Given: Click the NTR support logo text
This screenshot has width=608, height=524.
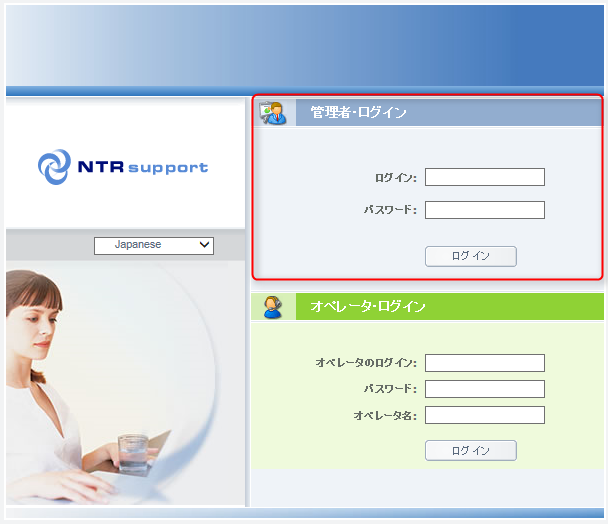Looking at the screenshot, I should [x=143, y=168].
